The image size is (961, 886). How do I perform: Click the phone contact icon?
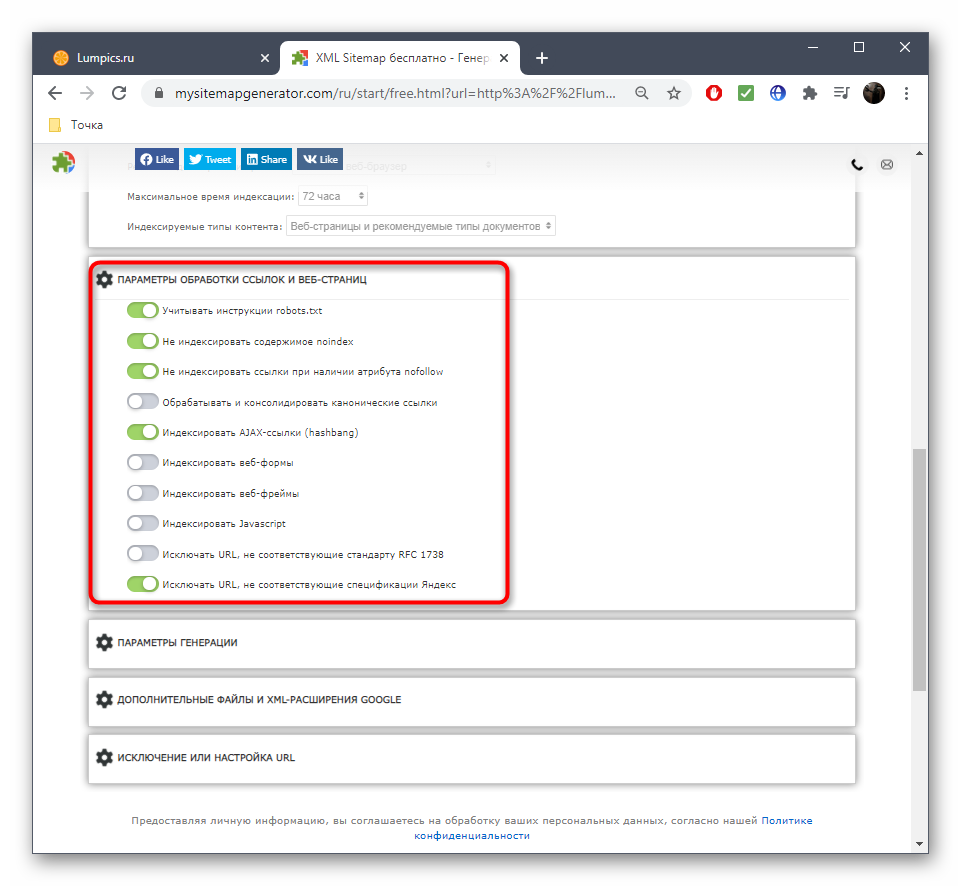(857, 164)
